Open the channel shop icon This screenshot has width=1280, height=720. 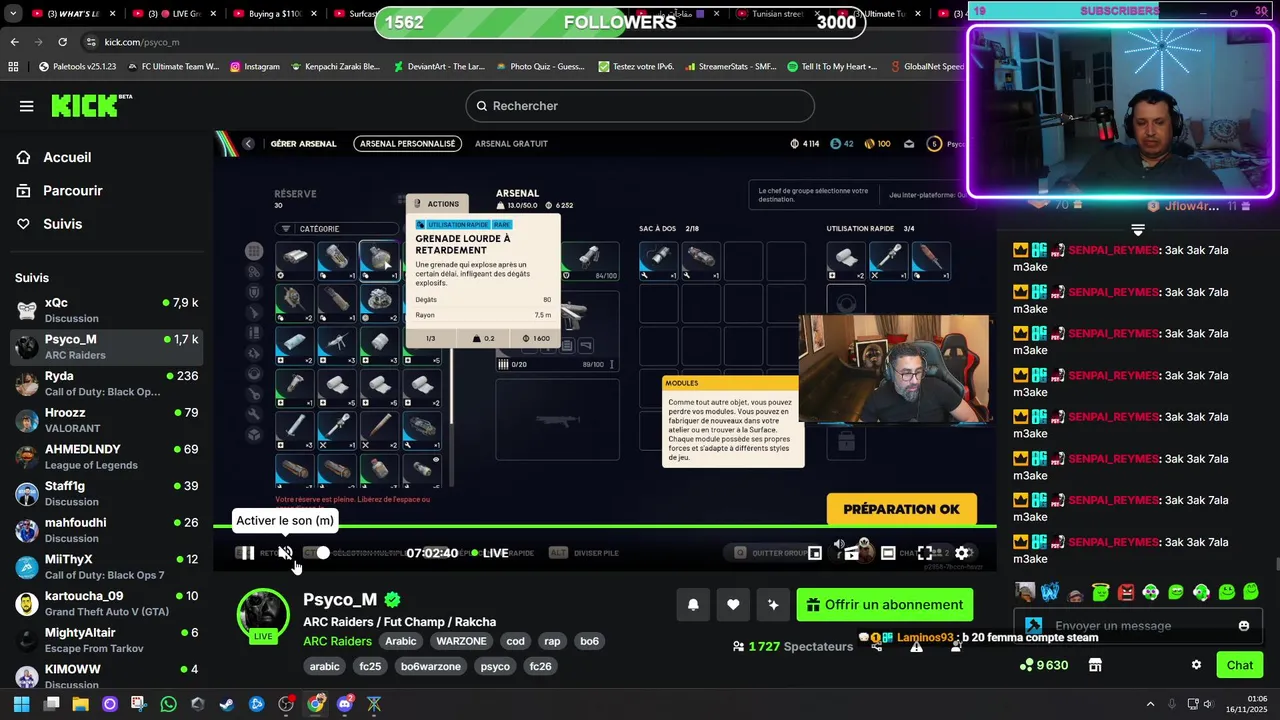[1095, 665]
